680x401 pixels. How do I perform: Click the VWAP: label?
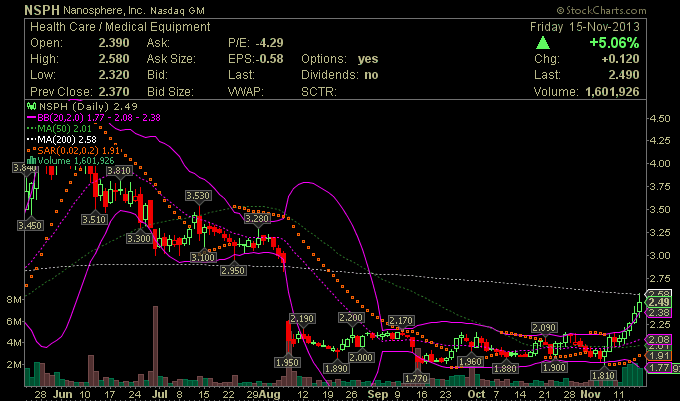245,91
